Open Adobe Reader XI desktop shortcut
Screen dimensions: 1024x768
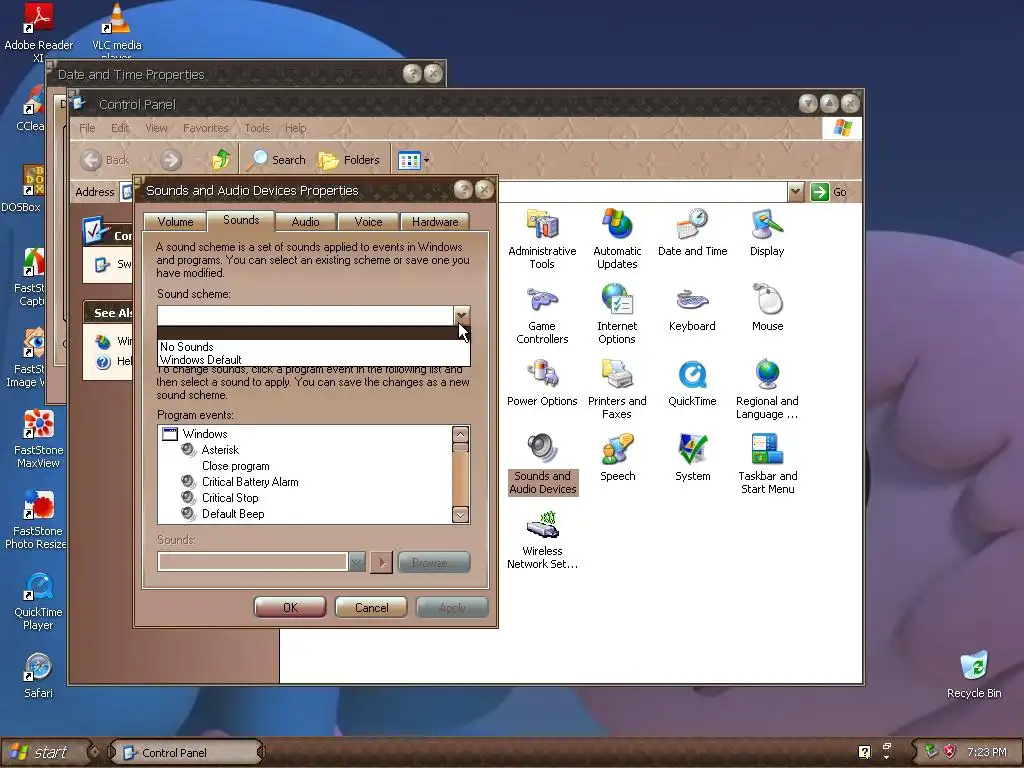coord(38,31)
